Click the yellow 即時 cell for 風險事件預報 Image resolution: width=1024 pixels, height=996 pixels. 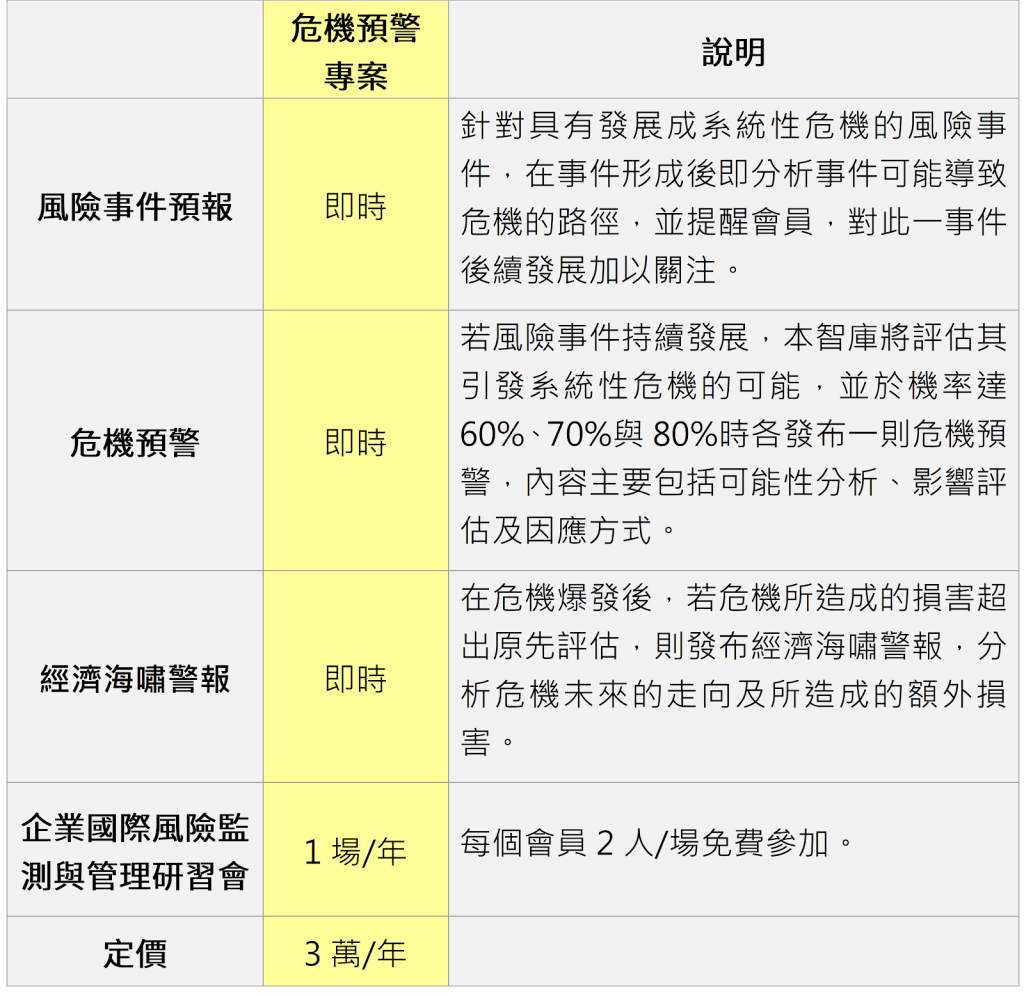(x=355, y=207)
